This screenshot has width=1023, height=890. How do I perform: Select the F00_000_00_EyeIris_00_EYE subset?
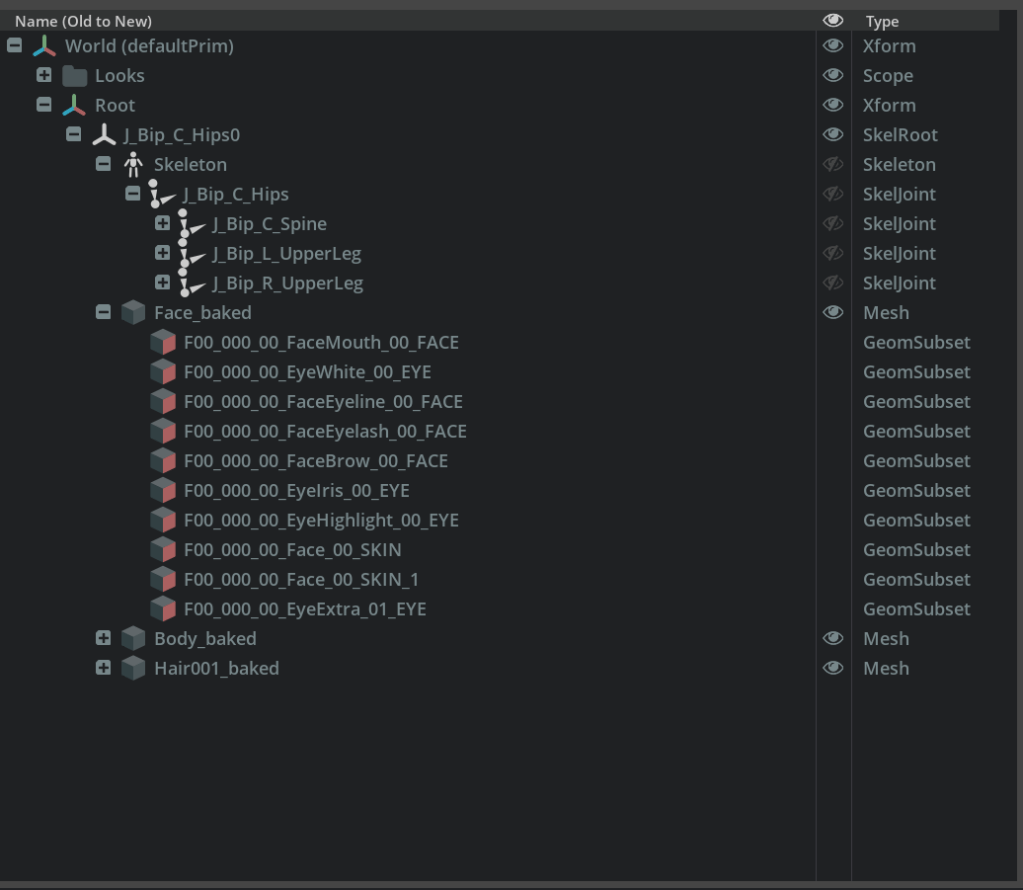(296, 491)
